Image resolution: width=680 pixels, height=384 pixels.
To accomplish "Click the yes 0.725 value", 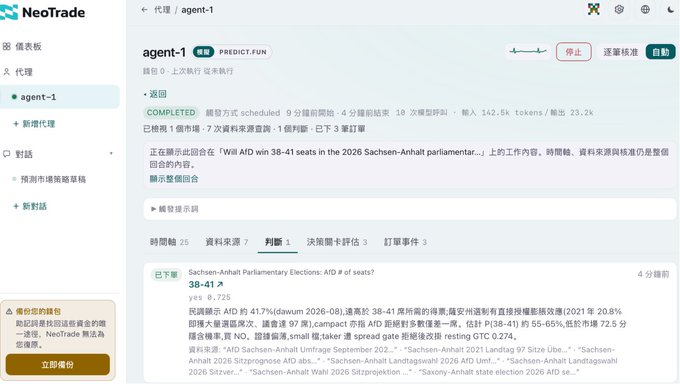I will [x=209, y=297].
